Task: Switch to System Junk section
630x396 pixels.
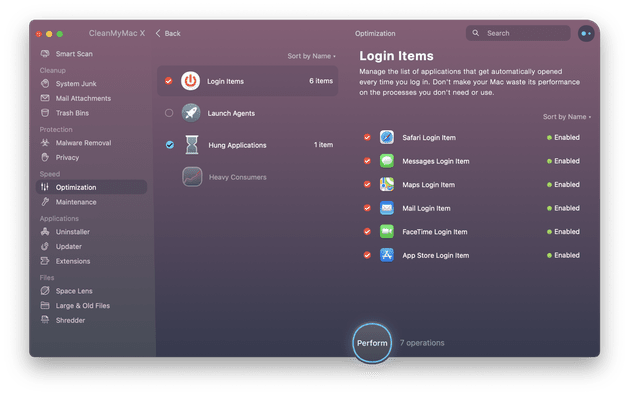Action: (x=92, y=84)
